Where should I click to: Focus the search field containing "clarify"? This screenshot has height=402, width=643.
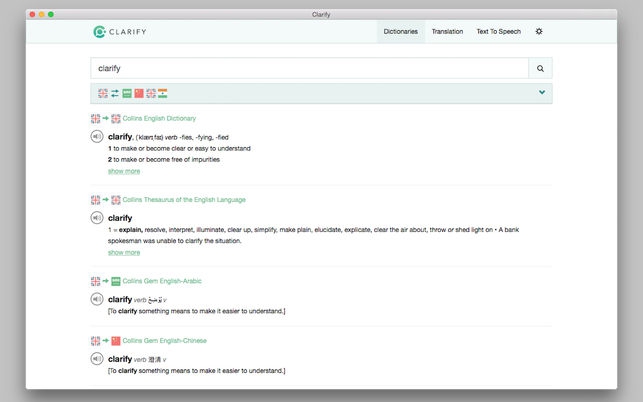[x=310, y=68]
